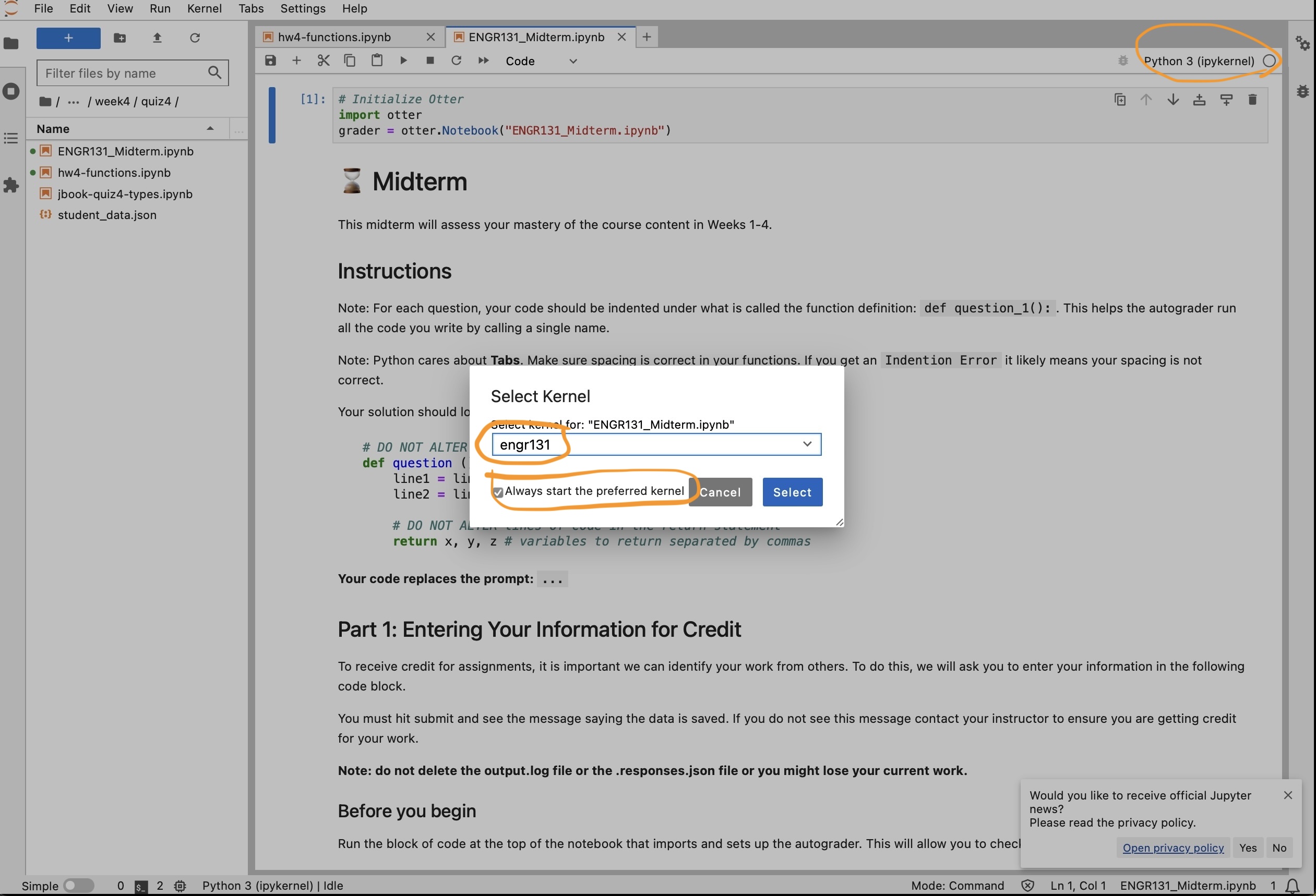Open the Edit menu
Viewport: 1316px width, 896px height.
point(80,8)
